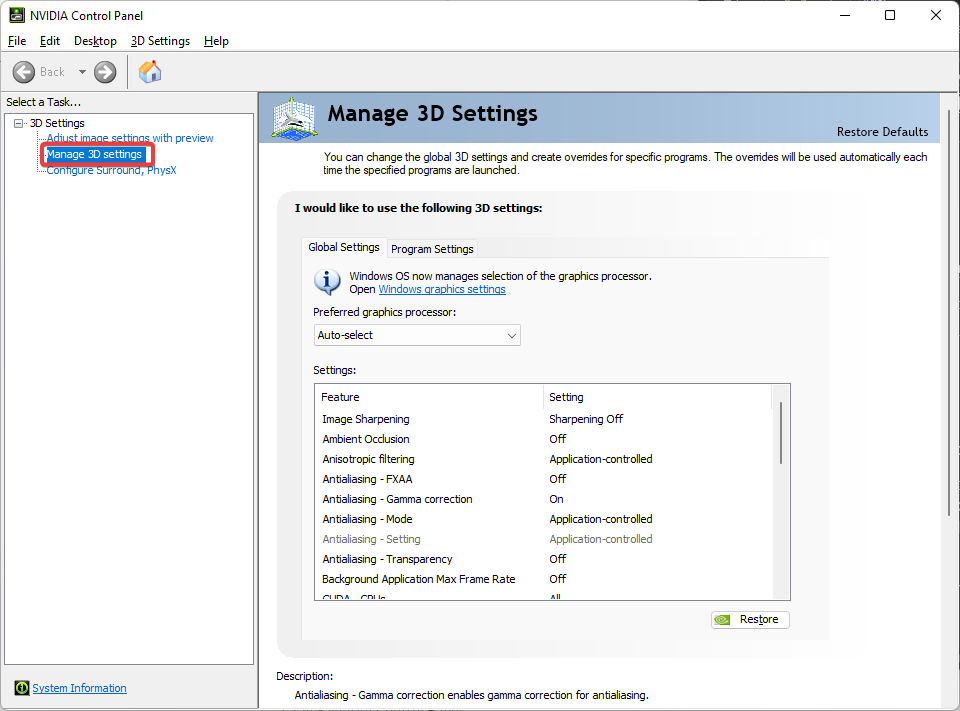The width and height of the screenshot is (960, 711).
Task: Open the Desktop menu
Action: pyautogui.click(x=96, y=41)
